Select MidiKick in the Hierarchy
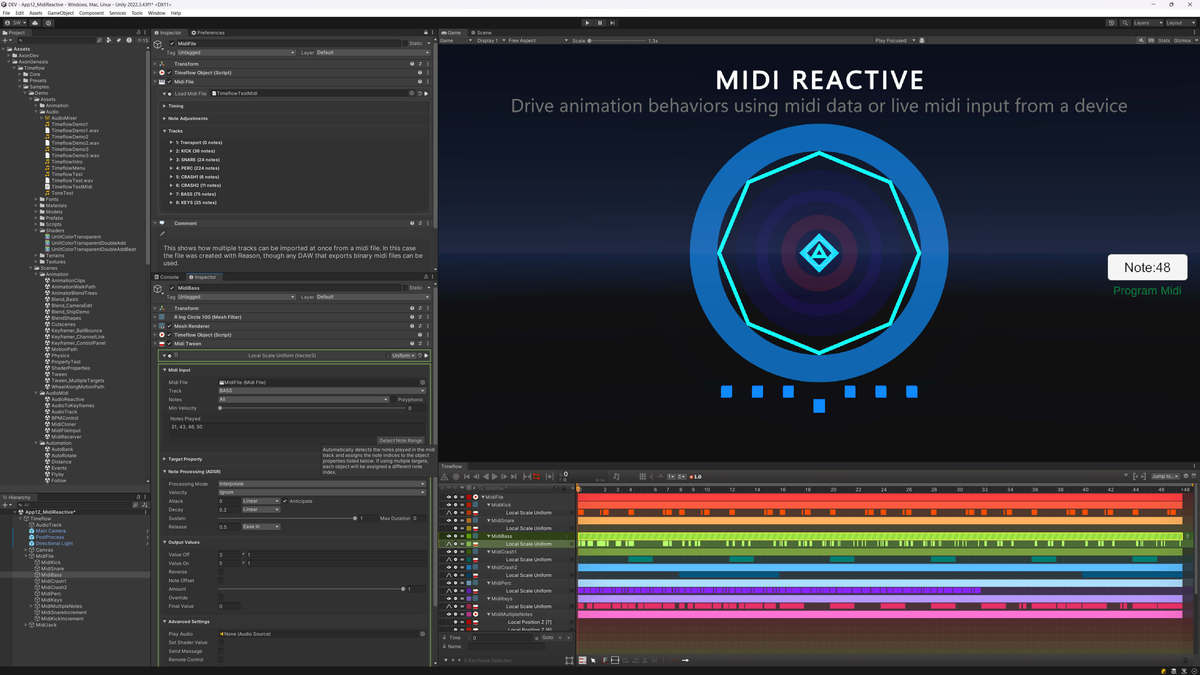Screen dimensions: 1200x675 pyautogui.click(x=50, y=562)
